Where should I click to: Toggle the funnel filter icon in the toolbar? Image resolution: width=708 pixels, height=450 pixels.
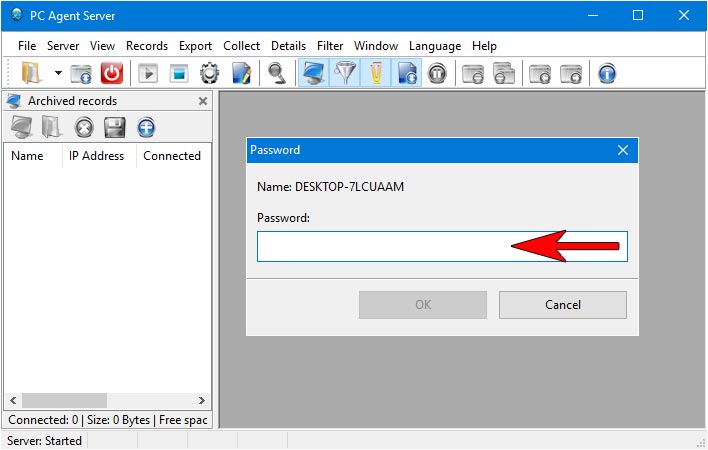pos(345,73)
